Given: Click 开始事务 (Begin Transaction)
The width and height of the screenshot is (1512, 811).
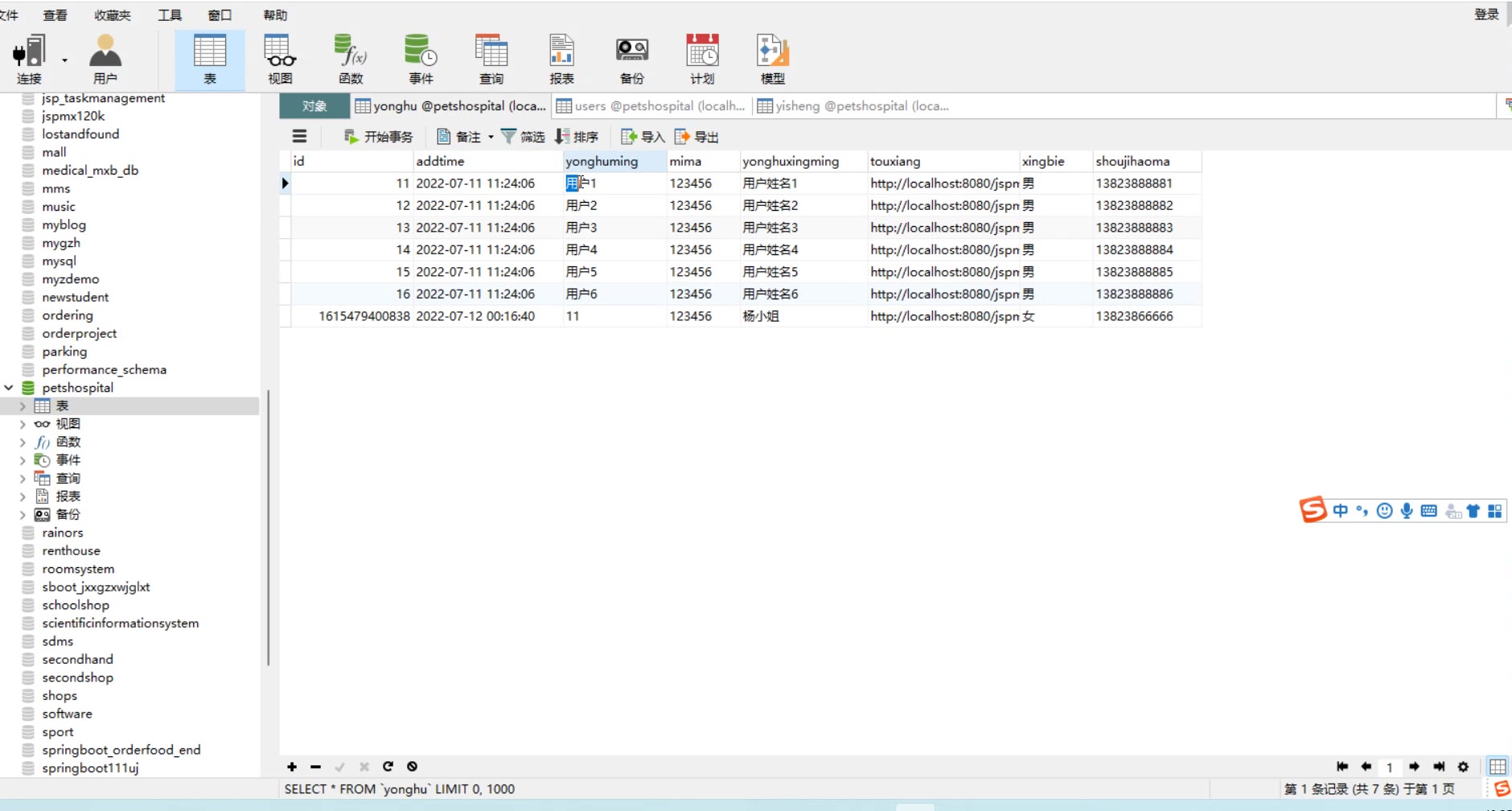Looking at the screenshot, I should tap(378, 137).
